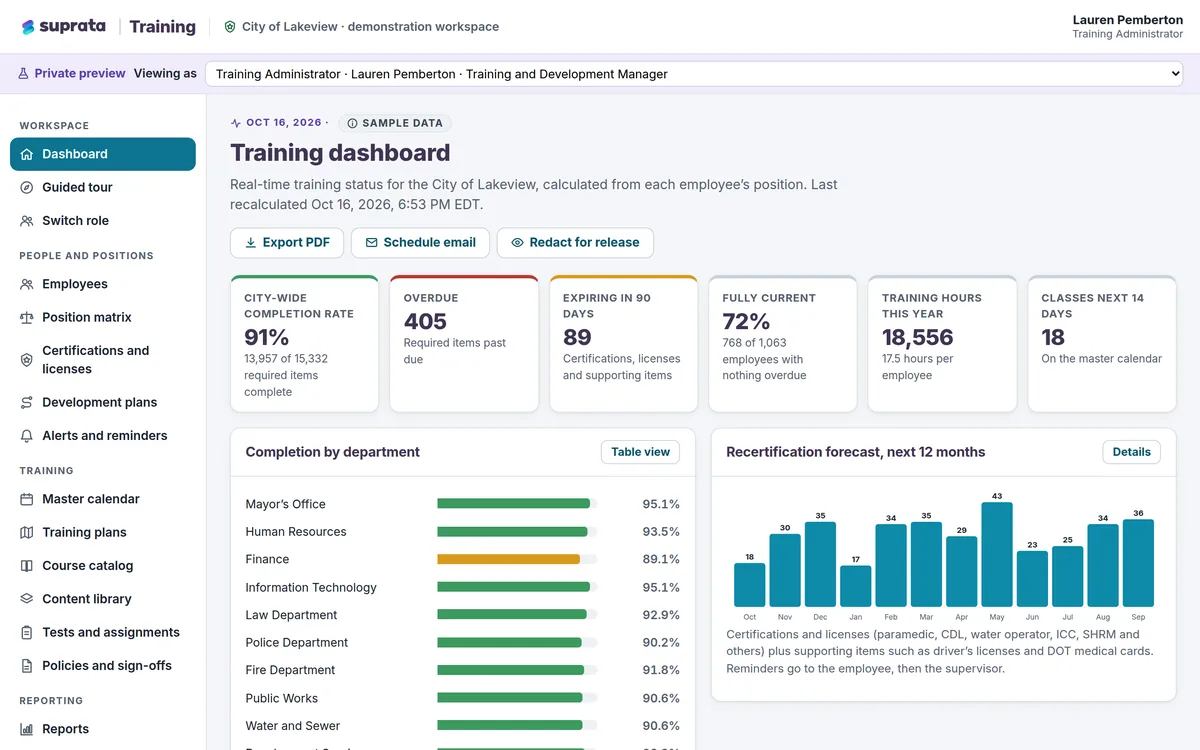The width and height of the screenshot is (1200, 750).
Task: Switch completion chart to Table view
Action: [x=640, y=452]
